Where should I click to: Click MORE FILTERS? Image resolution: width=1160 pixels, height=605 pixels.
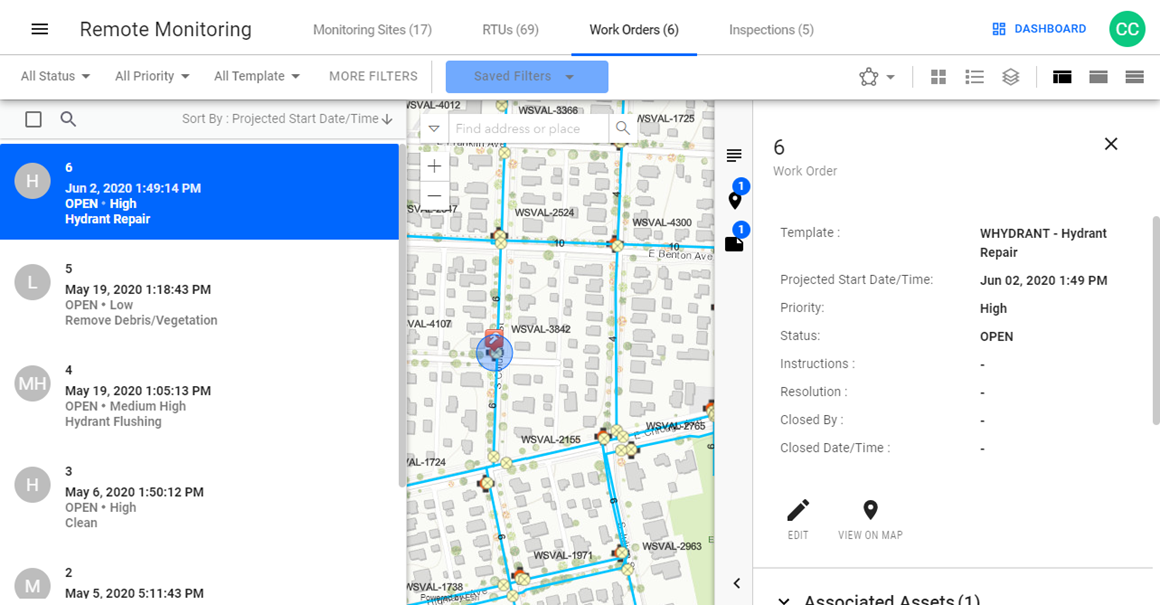click(372, 76)
